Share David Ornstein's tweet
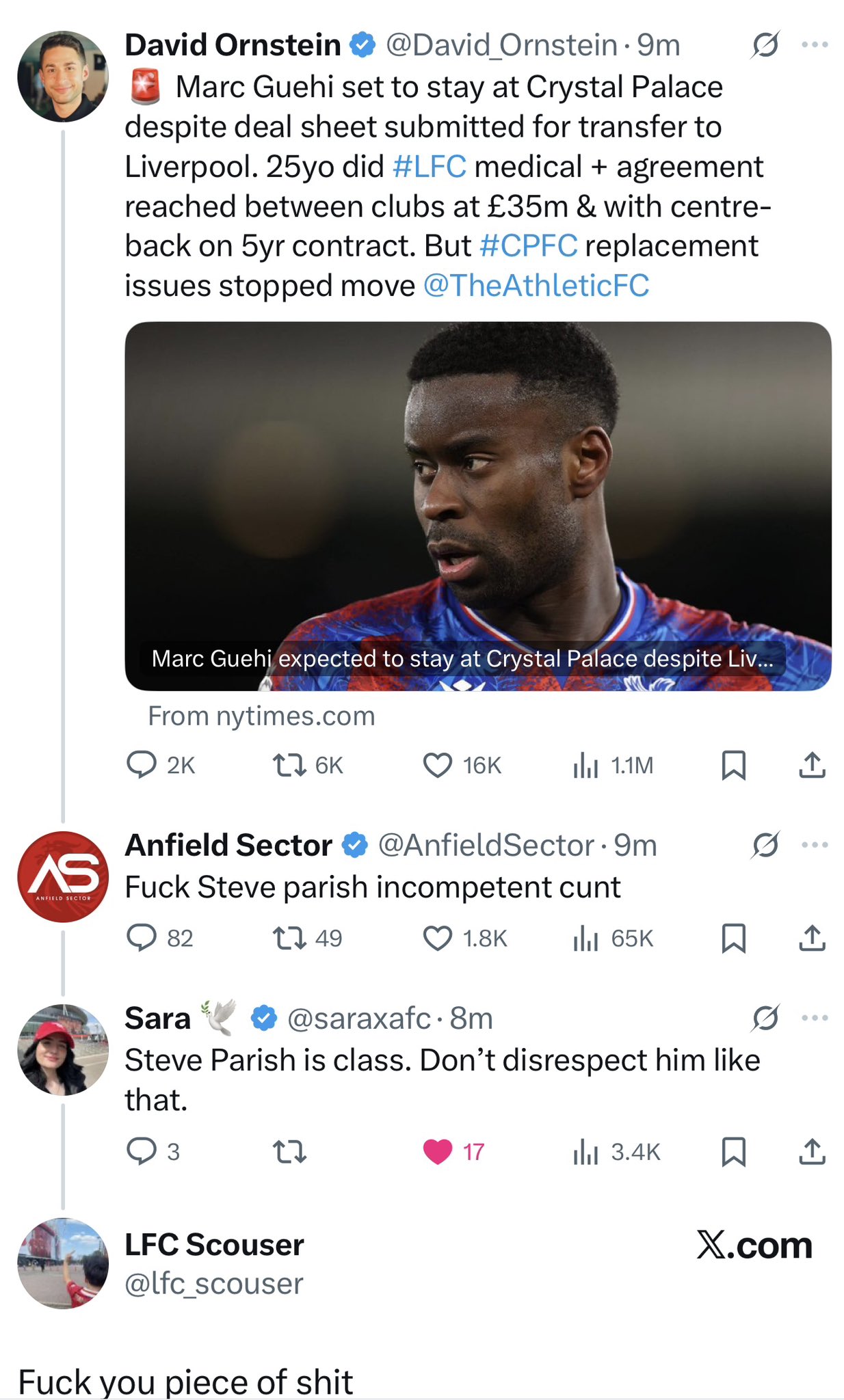844x1400 pixels. pyautogui.click(x=812, y=765)
